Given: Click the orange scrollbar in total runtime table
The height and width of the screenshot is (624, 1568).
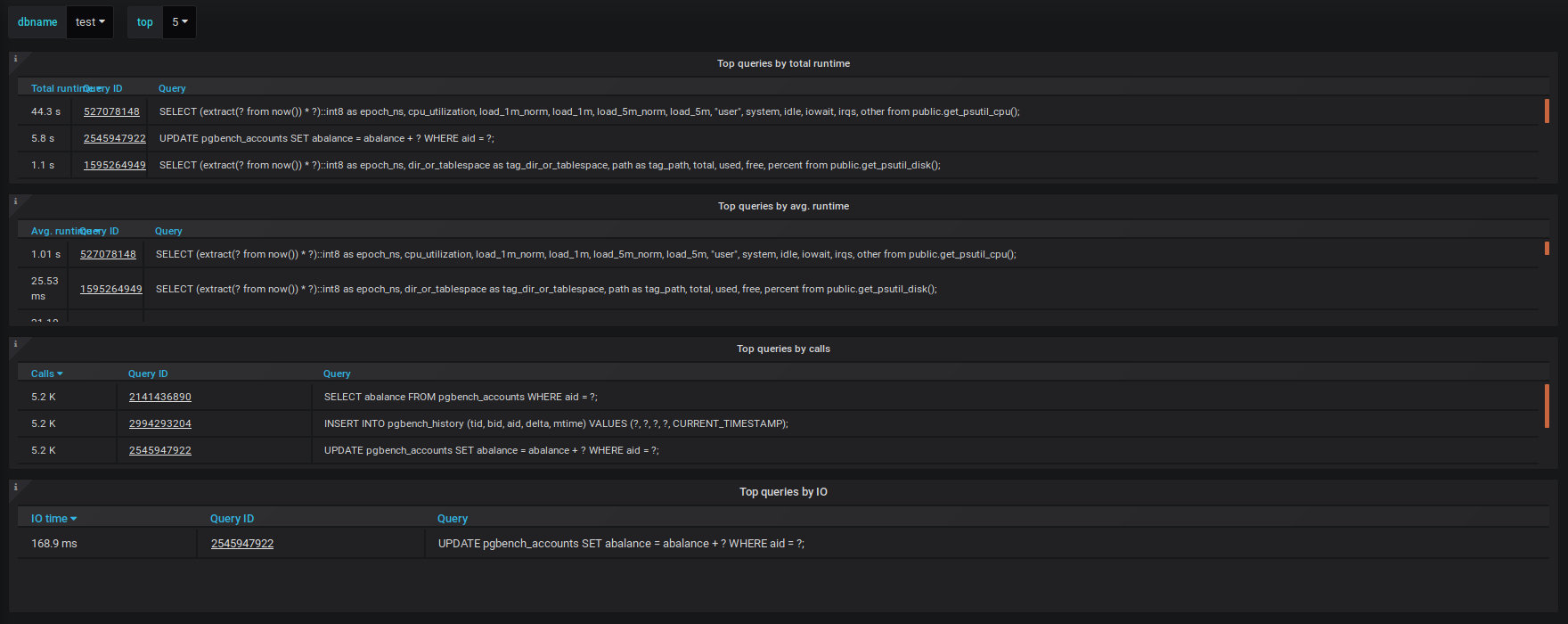Looking at the screenshot, I should click(1547, 111).
